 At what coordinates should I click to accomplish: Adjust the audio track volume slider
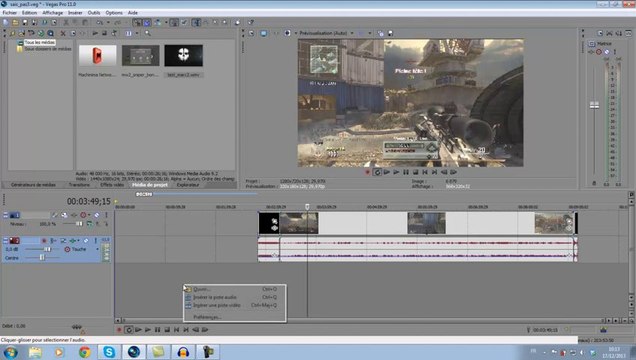[x=47, y=249]
